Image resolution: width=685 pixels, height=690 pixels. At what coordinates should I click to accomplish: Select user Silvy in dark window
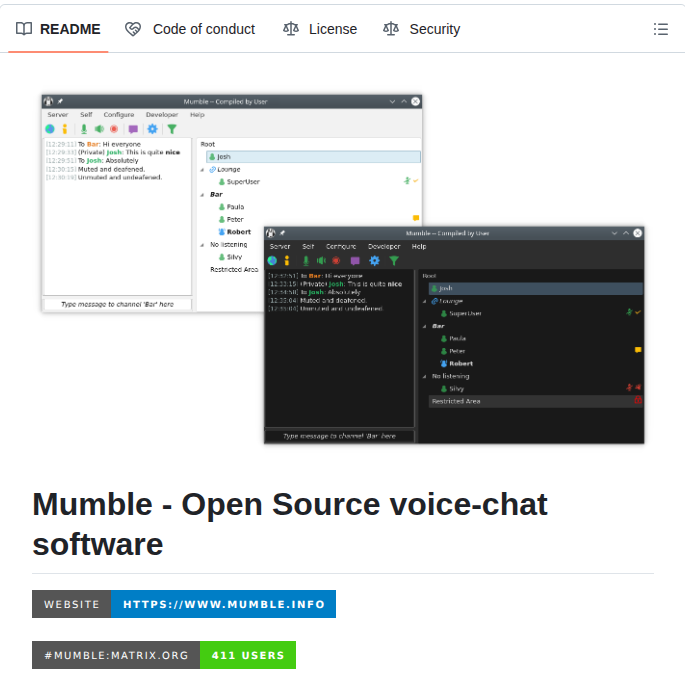tap(453, 389)
